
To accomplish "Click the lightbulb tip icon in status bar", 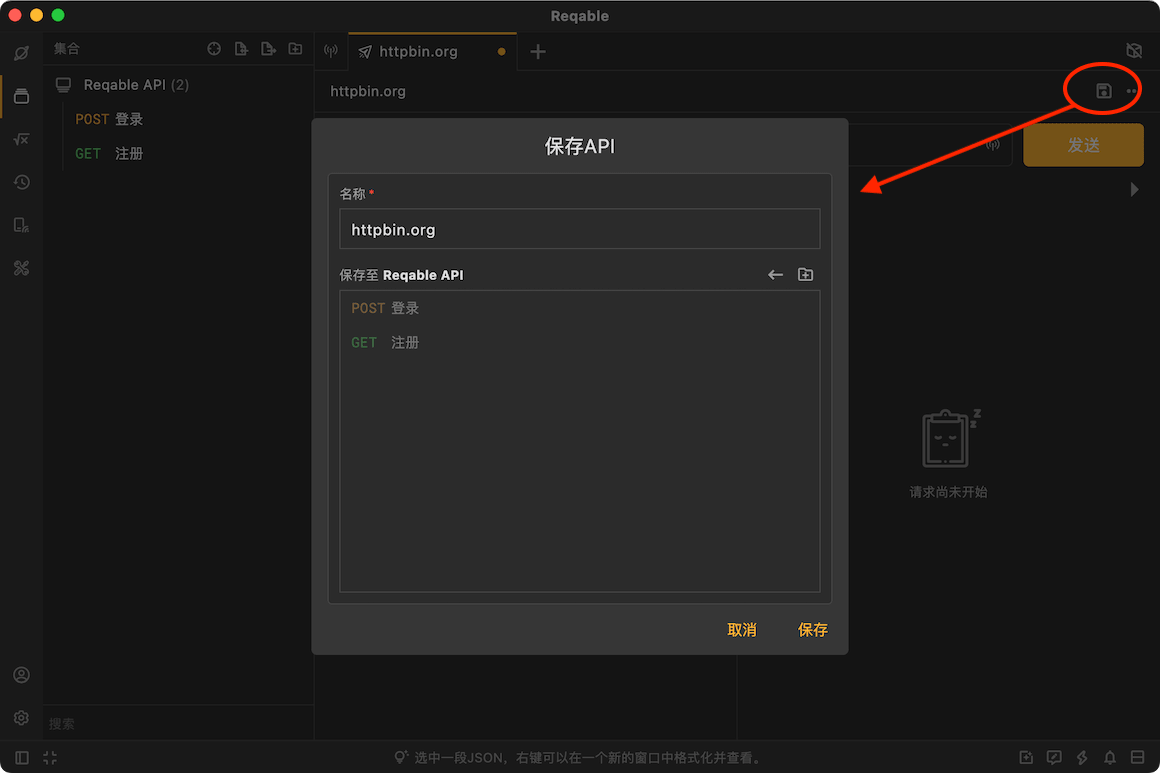I will 400,757.
